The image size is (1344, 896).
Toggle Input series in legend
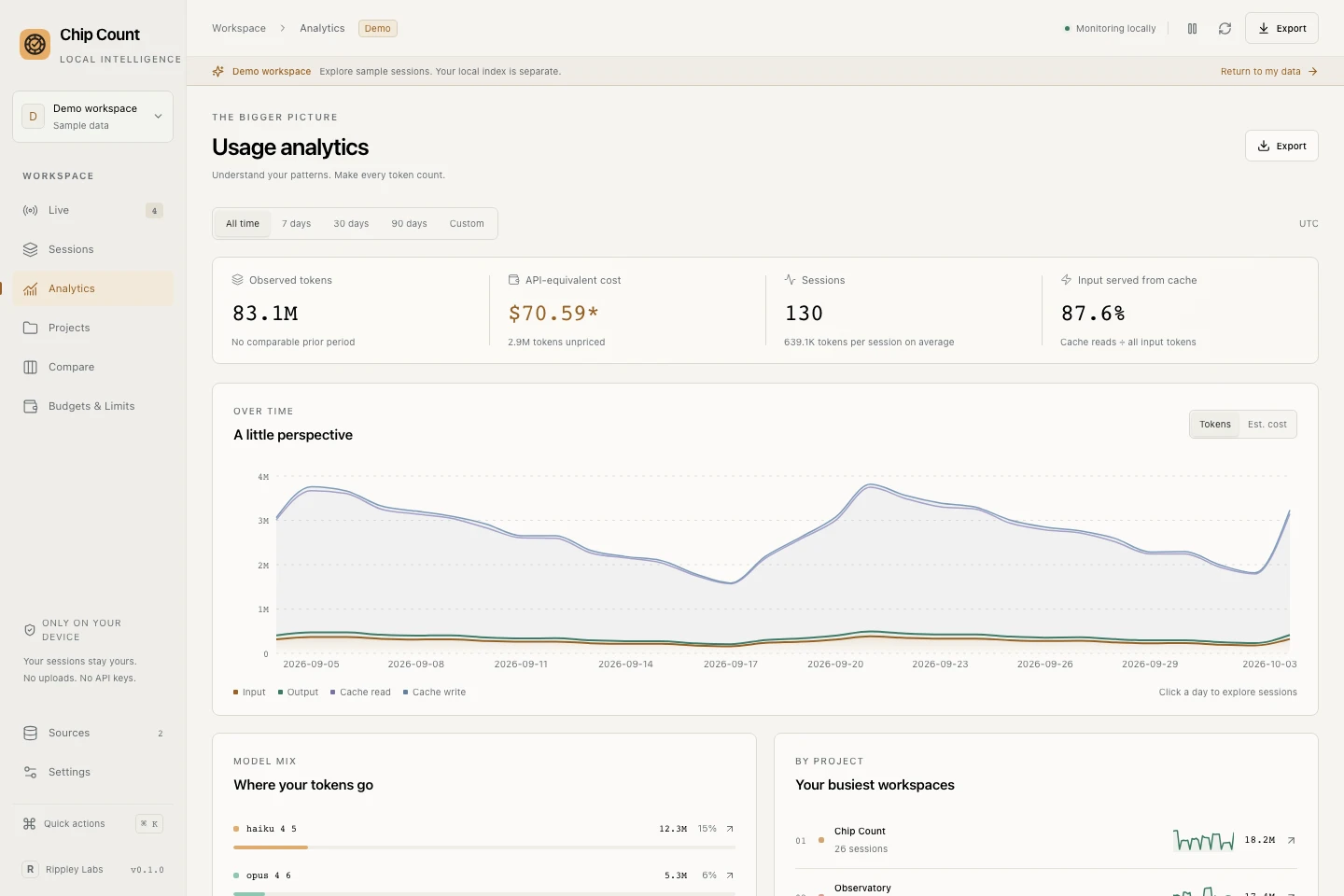click(x=249, y=693)
